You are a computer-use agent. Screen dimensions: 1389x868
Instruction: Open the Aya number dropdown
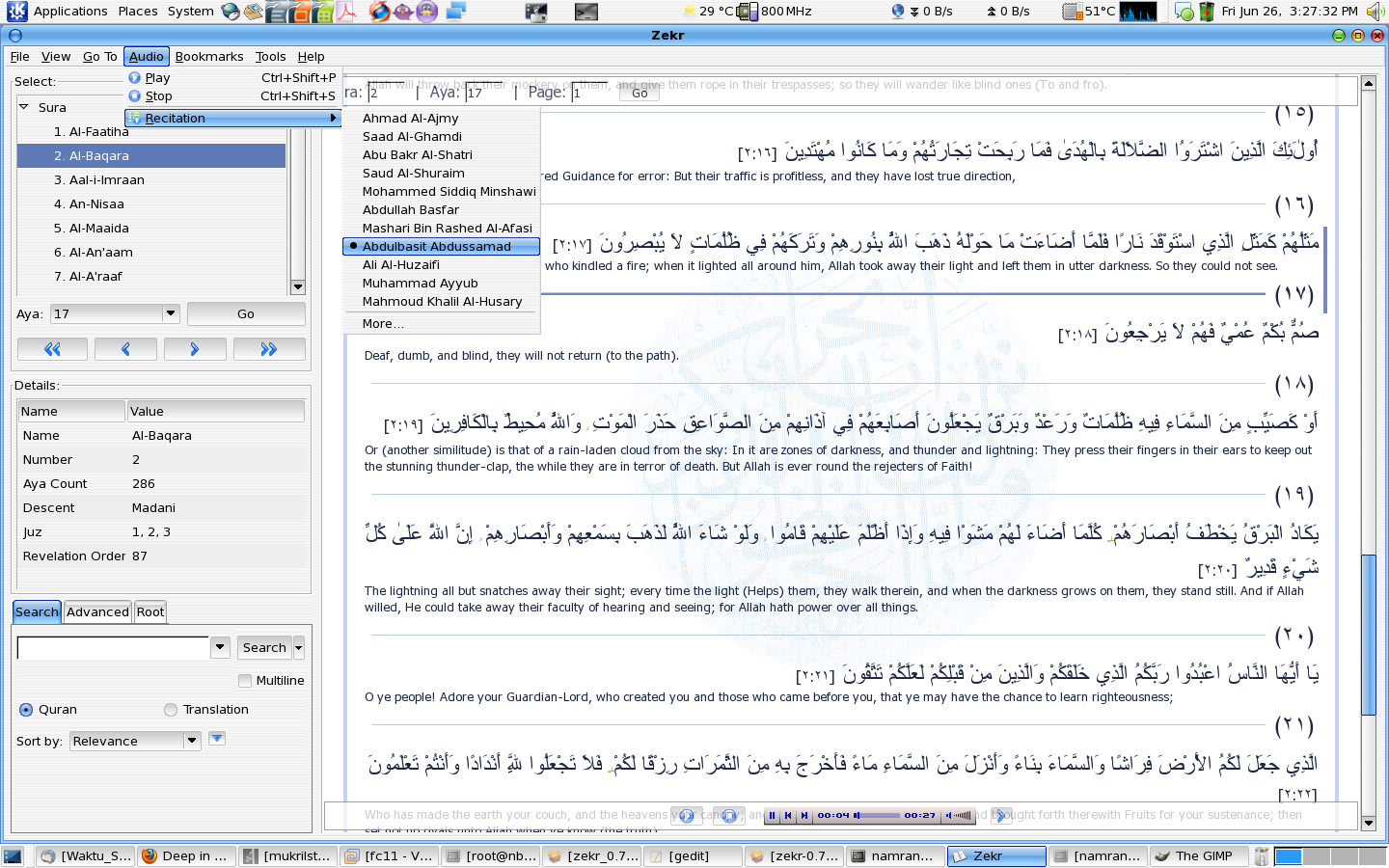click(x=171, y=313)
